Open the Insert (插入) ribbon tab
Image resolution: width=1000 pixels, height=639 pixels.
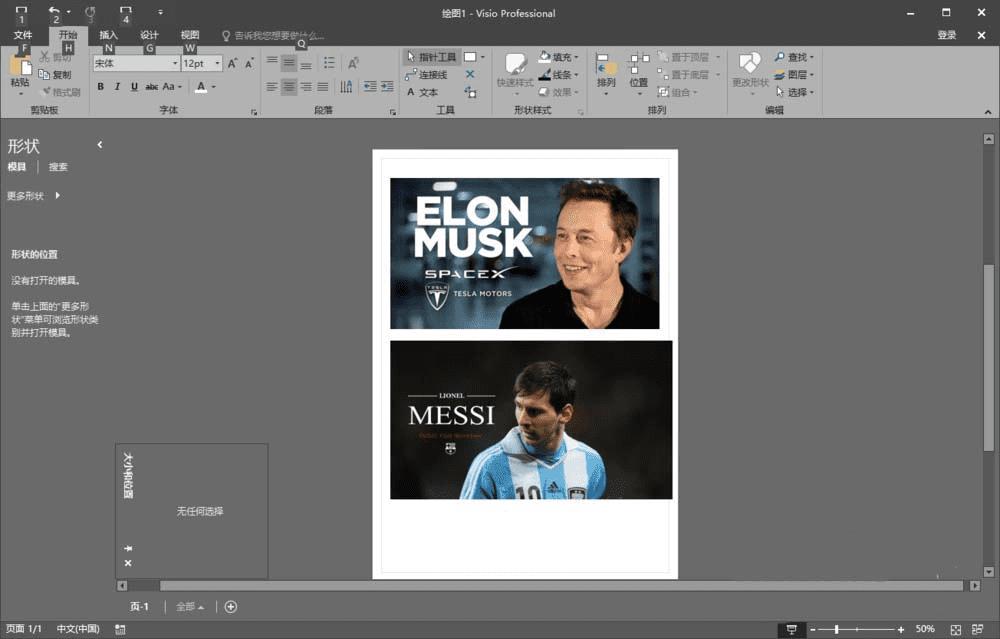coord(108,35)
